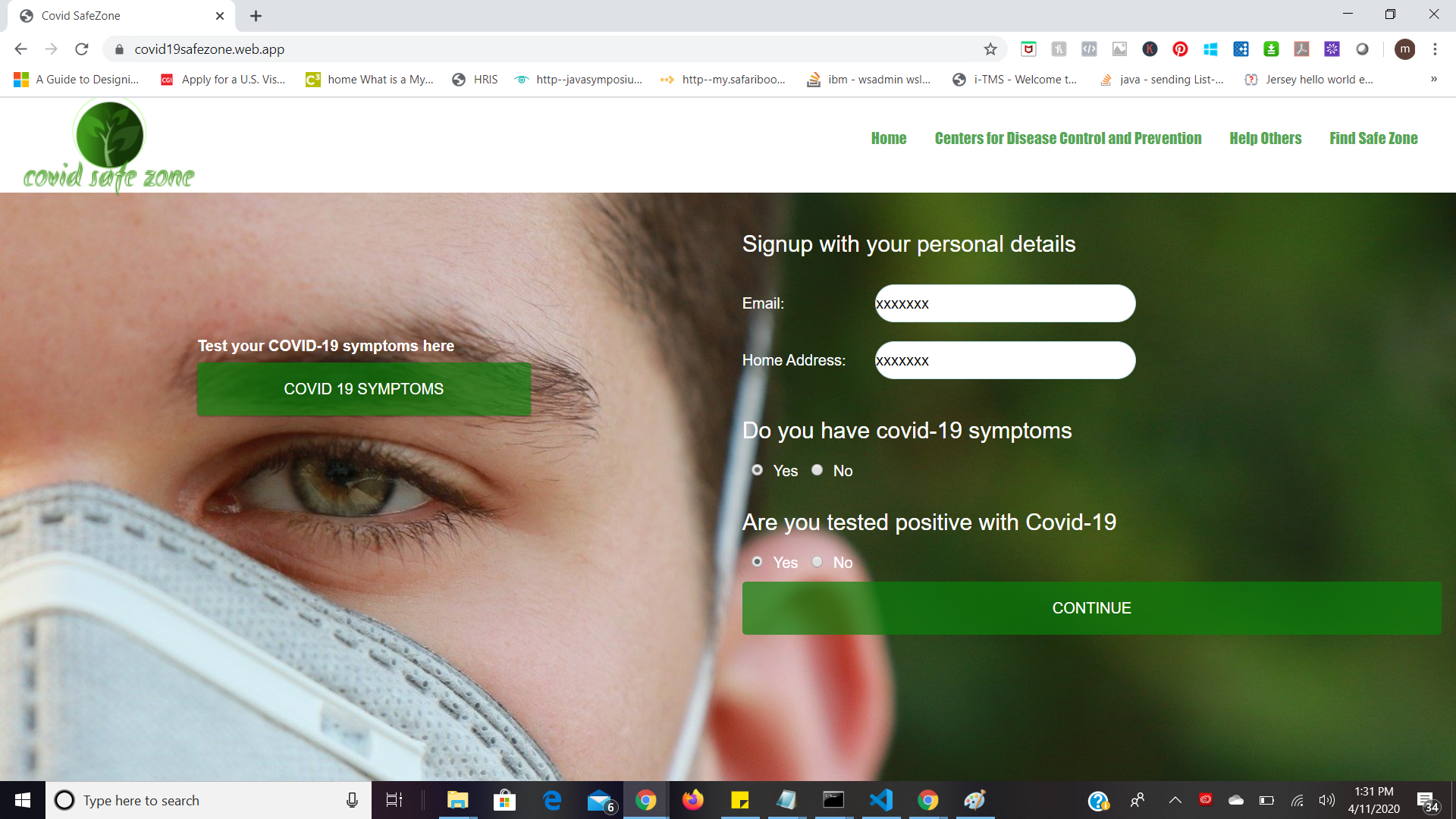Open the clock and date flyout
Screen dimensions: 1456x819
pos(1373,800)
